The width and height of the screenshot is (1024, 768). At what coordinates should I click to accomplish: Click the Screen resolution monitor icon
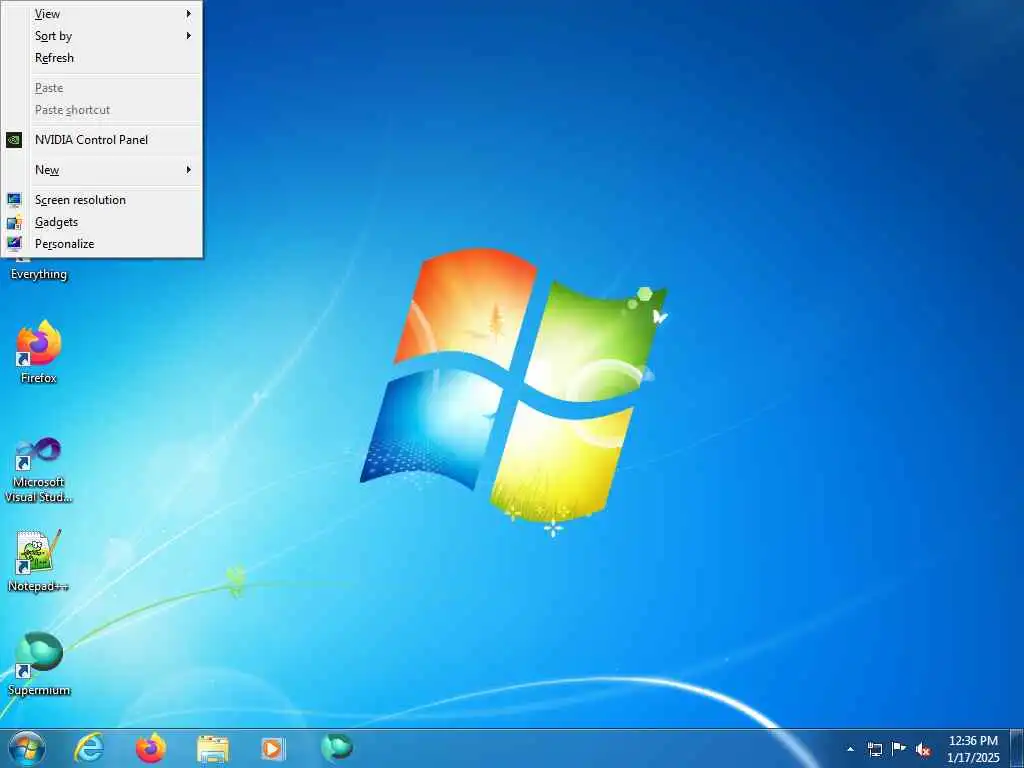point(14,200)
